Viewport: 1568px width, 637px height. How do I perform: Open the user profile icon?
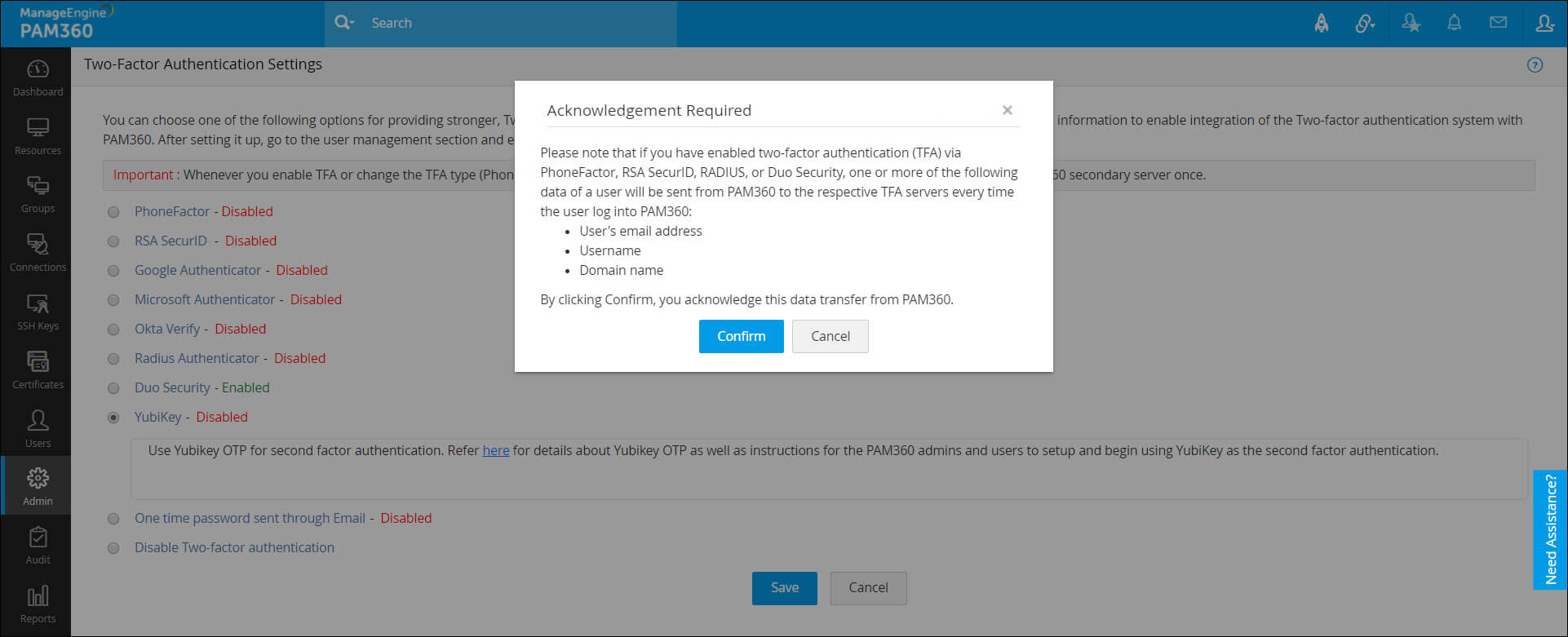[1544, 24]
